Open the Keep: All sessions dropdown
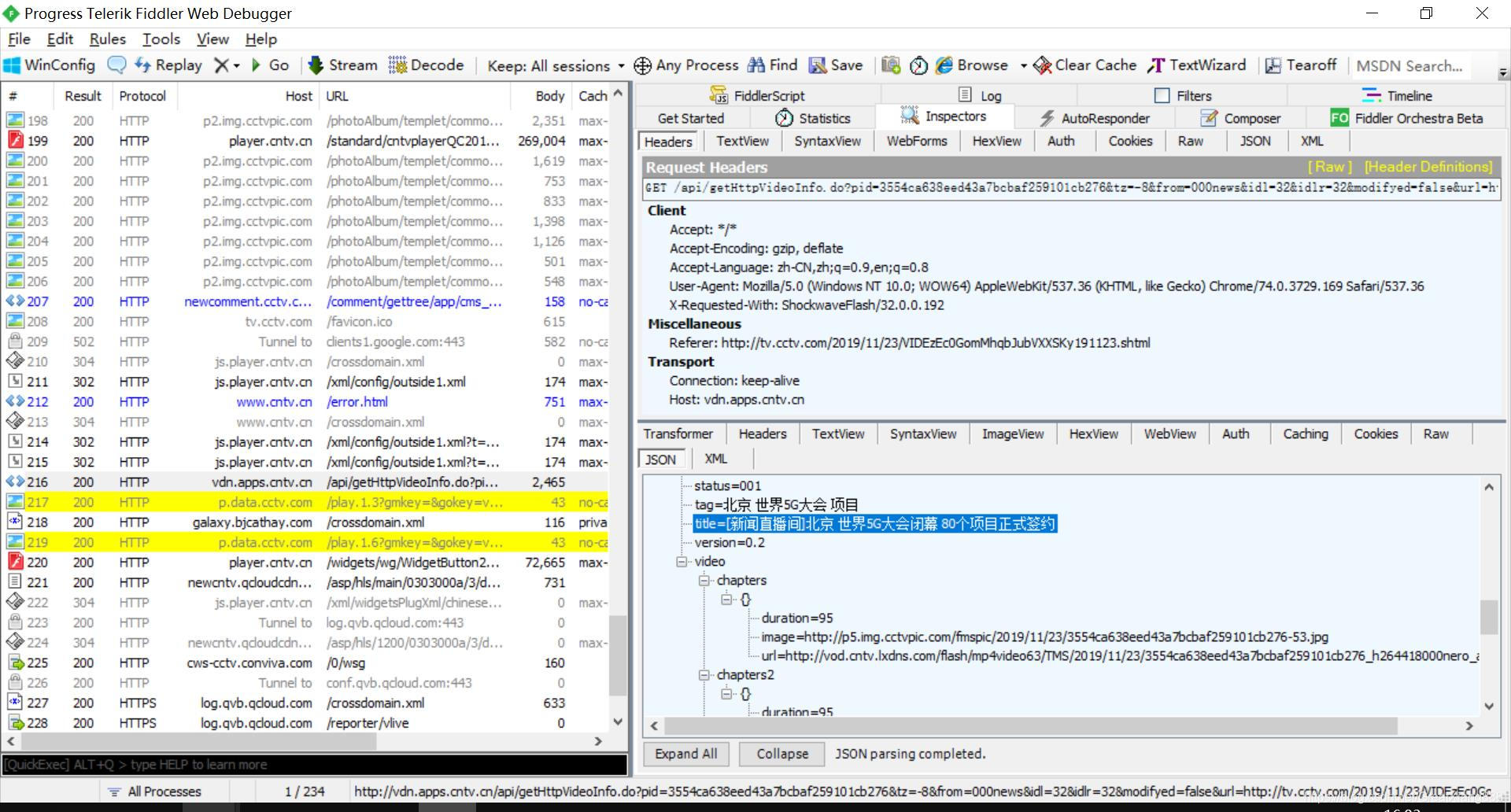Image resolution: width=1511 pixels, height=812 pixels. (556, 66)
